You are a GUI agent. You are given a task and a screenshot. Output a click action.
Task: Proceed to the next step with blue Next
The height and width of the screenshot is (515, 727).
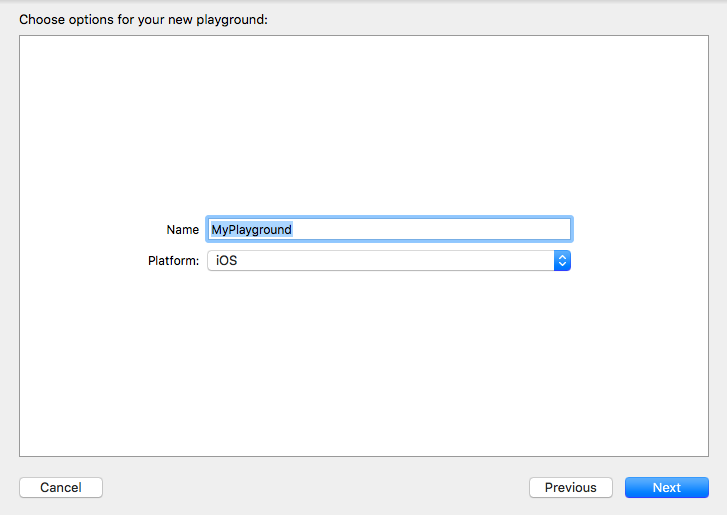point(666,487)
